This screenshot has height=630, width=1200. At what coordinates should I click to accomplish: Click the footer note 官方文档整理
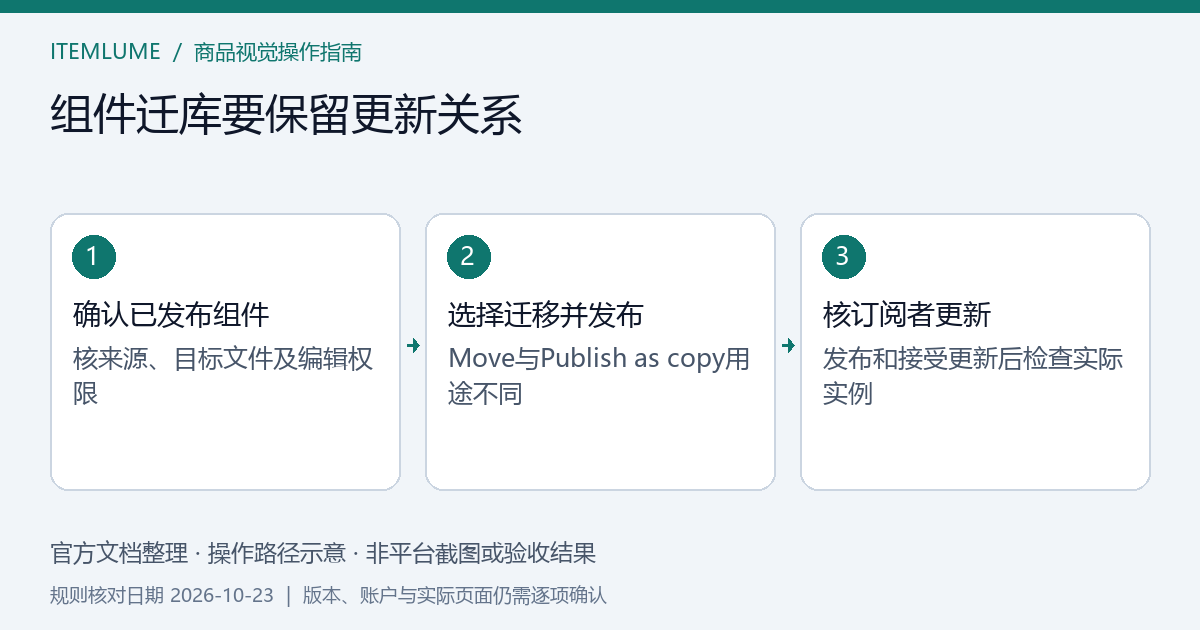click(x=119, y=553)
